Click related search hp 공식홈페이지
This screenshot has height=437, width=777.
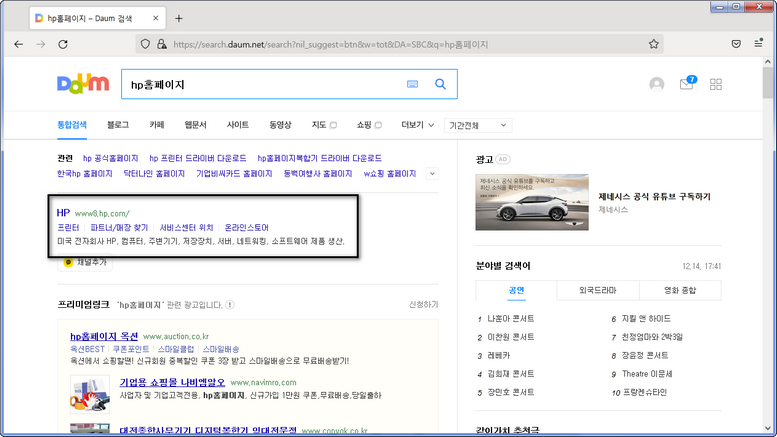111,158
